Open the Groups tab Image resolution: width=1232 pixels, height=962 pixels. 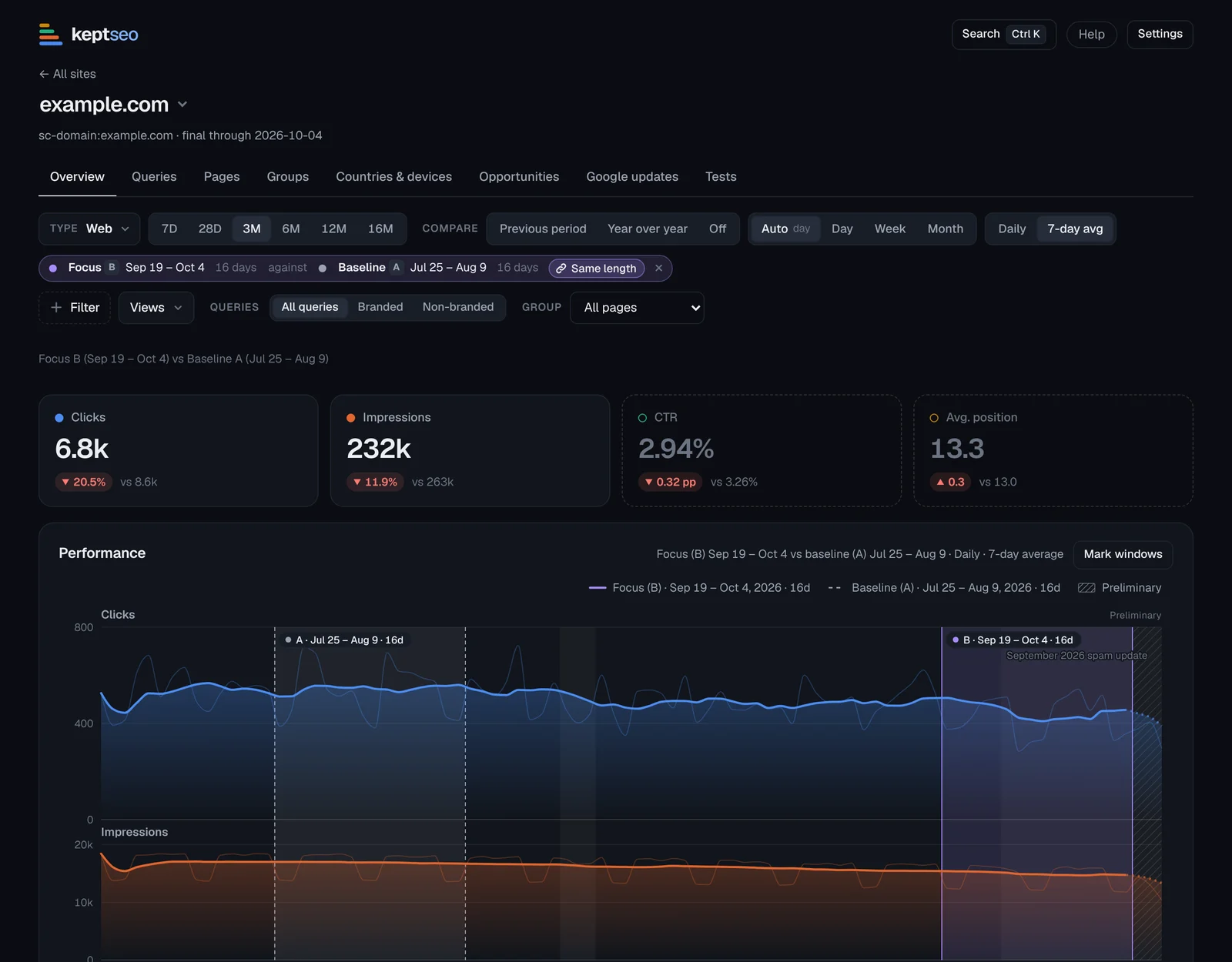[288, 176]
